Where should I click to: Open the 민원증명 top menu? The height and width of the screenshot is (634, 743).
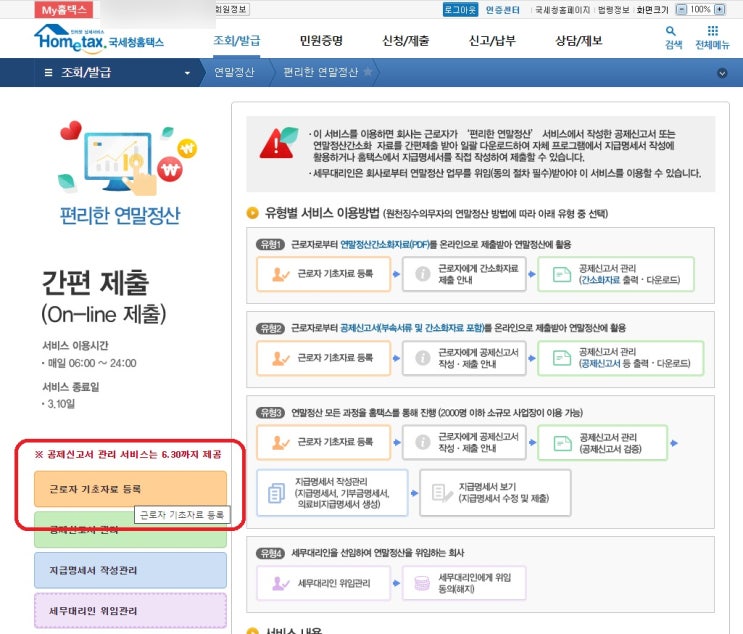click(x=321, y=40)
